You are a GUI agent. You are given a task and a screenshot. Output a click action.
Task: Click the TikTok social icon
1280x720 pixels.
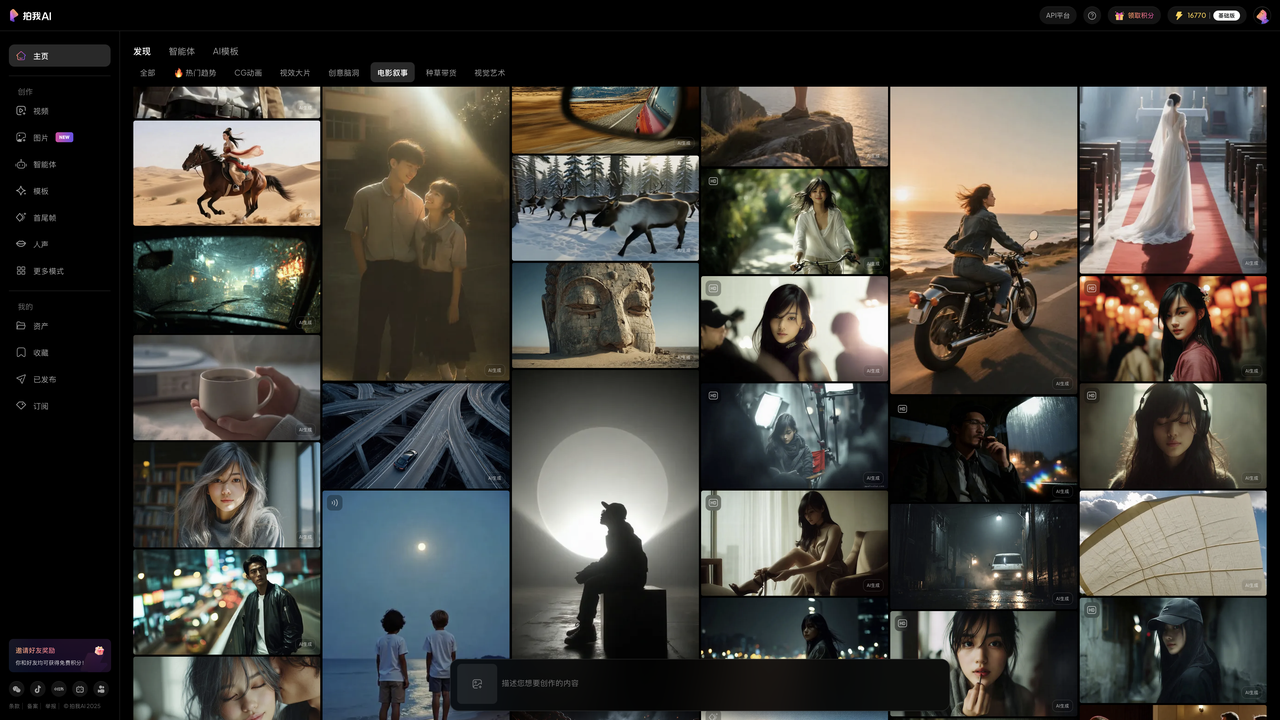point(38,688)
